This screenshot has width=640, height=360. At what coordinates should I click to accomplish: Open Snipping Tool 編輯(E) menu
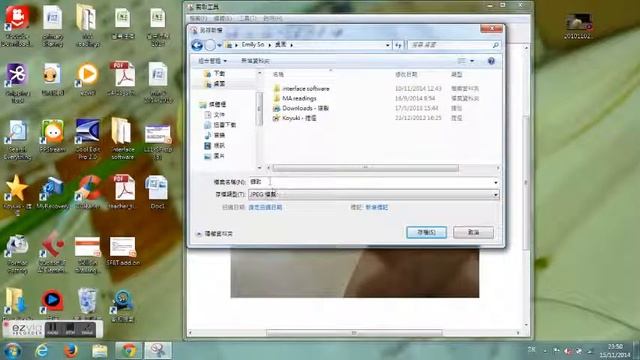click(x=222, y=18)
